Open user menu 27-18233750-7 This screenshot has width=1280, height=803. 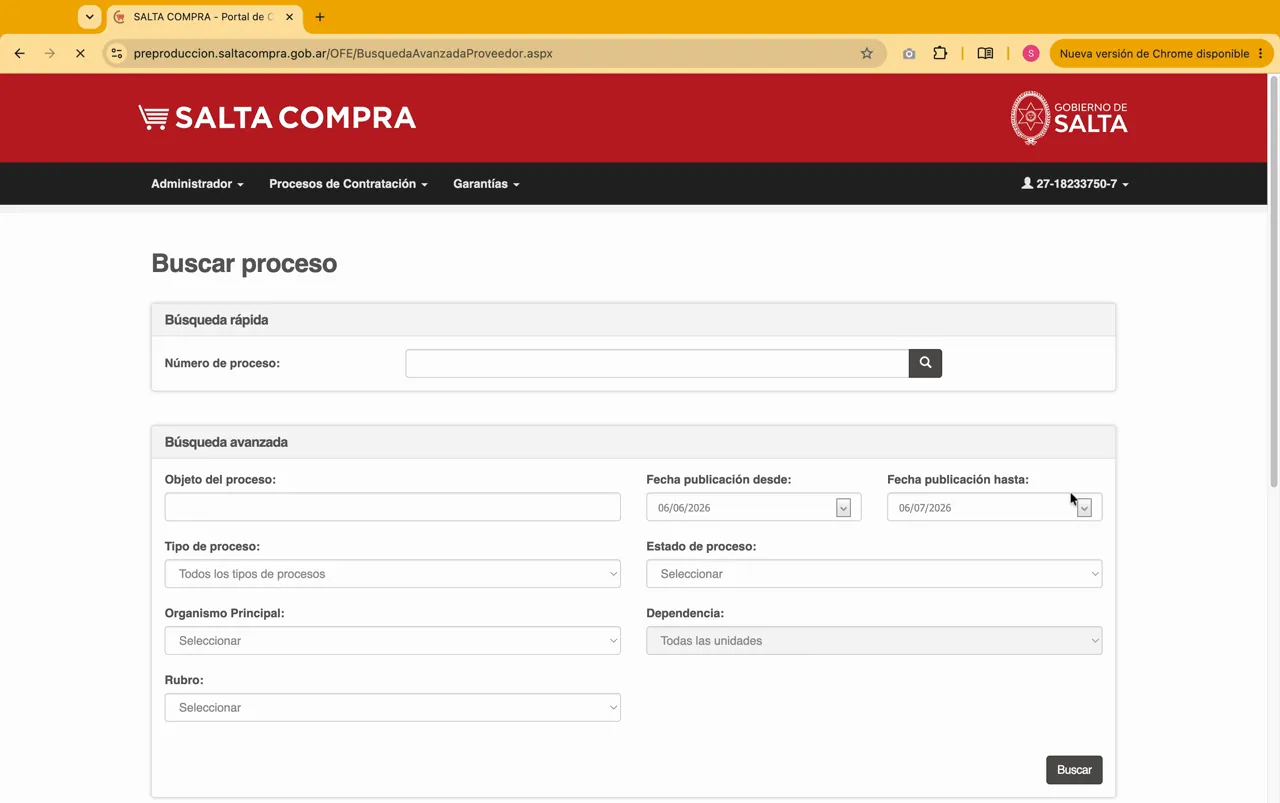[1075, 184]
